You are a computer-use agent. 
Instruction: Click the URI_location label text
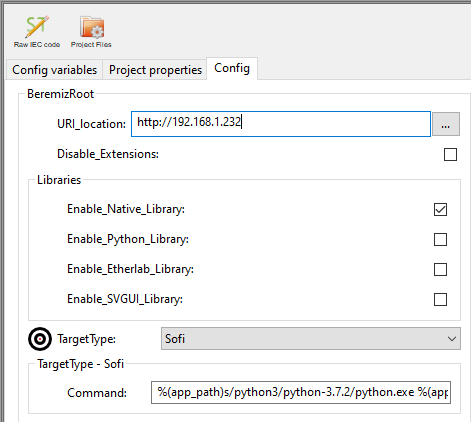coord(92,124)
